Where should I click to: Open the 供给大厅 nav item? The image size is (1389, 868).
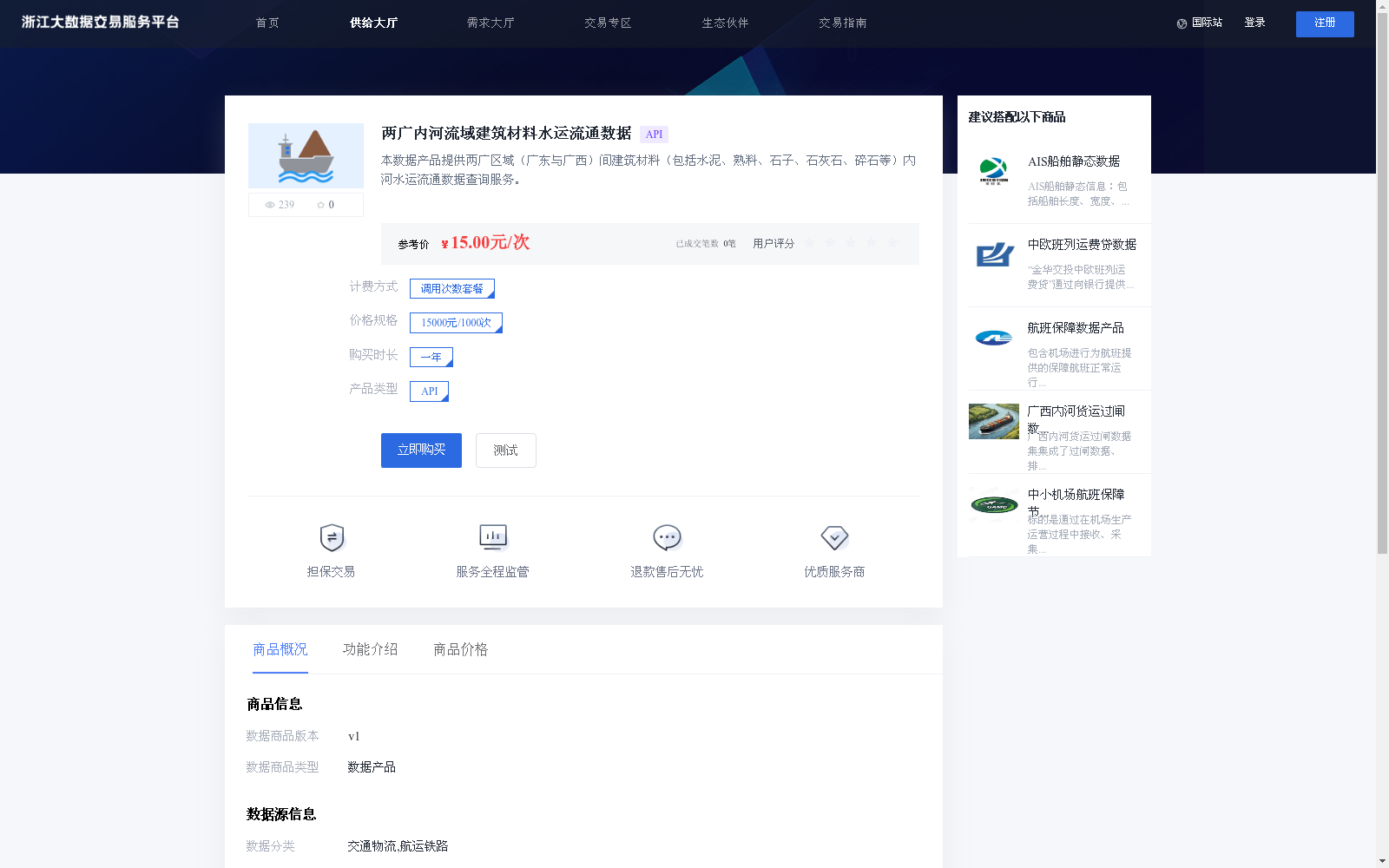tap(373, 23)
